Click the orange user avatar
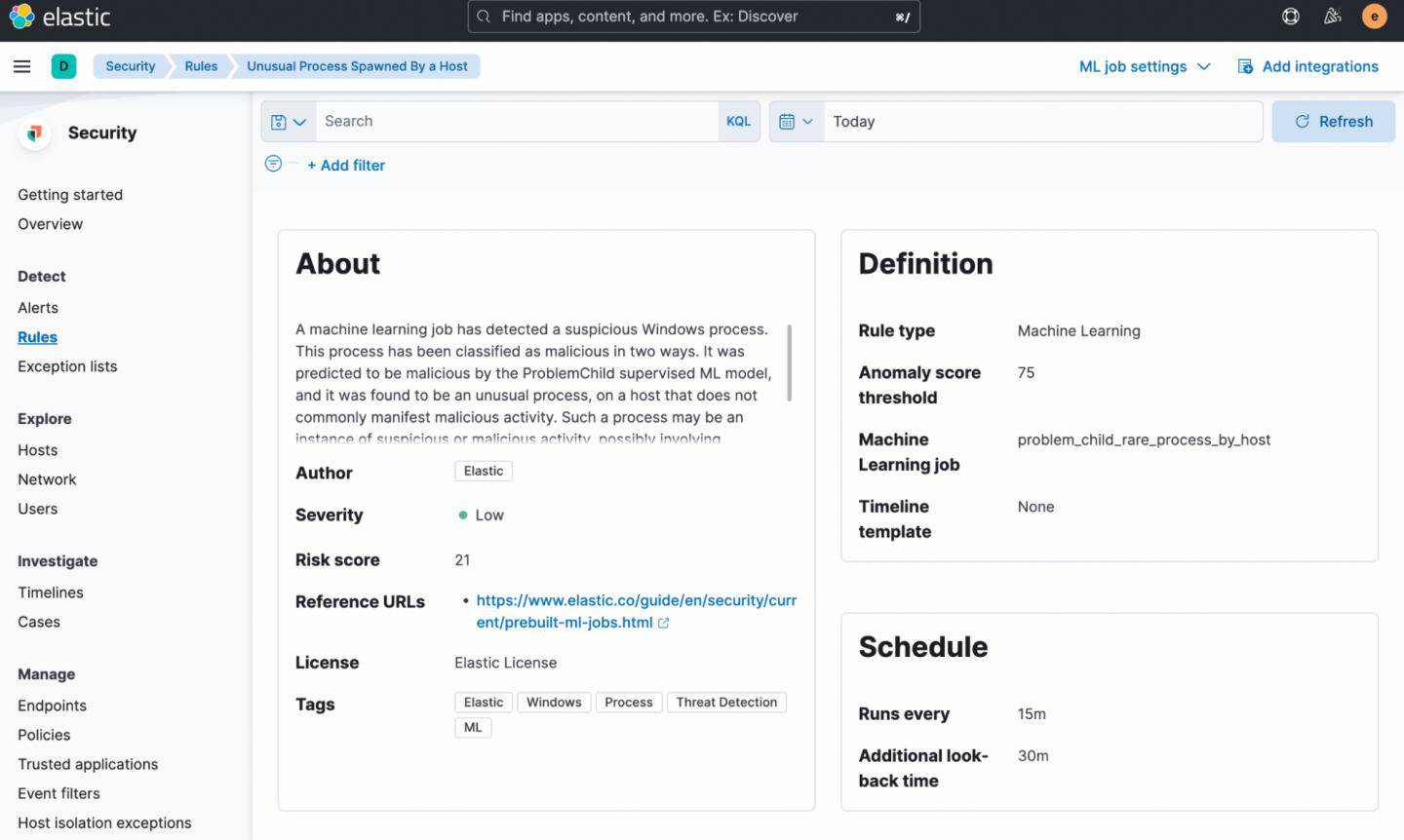1404x840 pixels. (x=1374, y=17)
